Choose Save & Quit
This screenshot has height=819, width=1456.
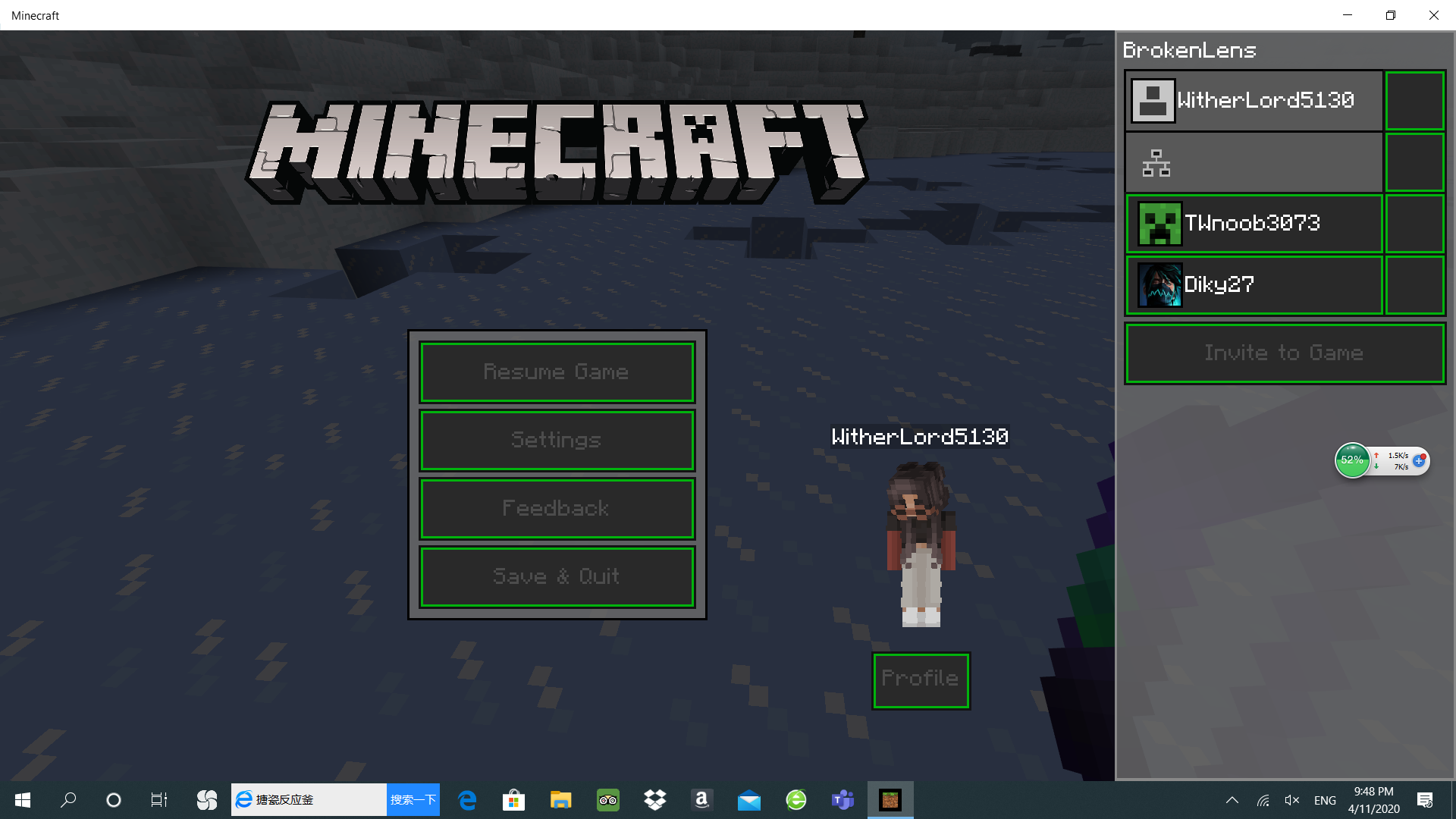click(x=557, y=576)
